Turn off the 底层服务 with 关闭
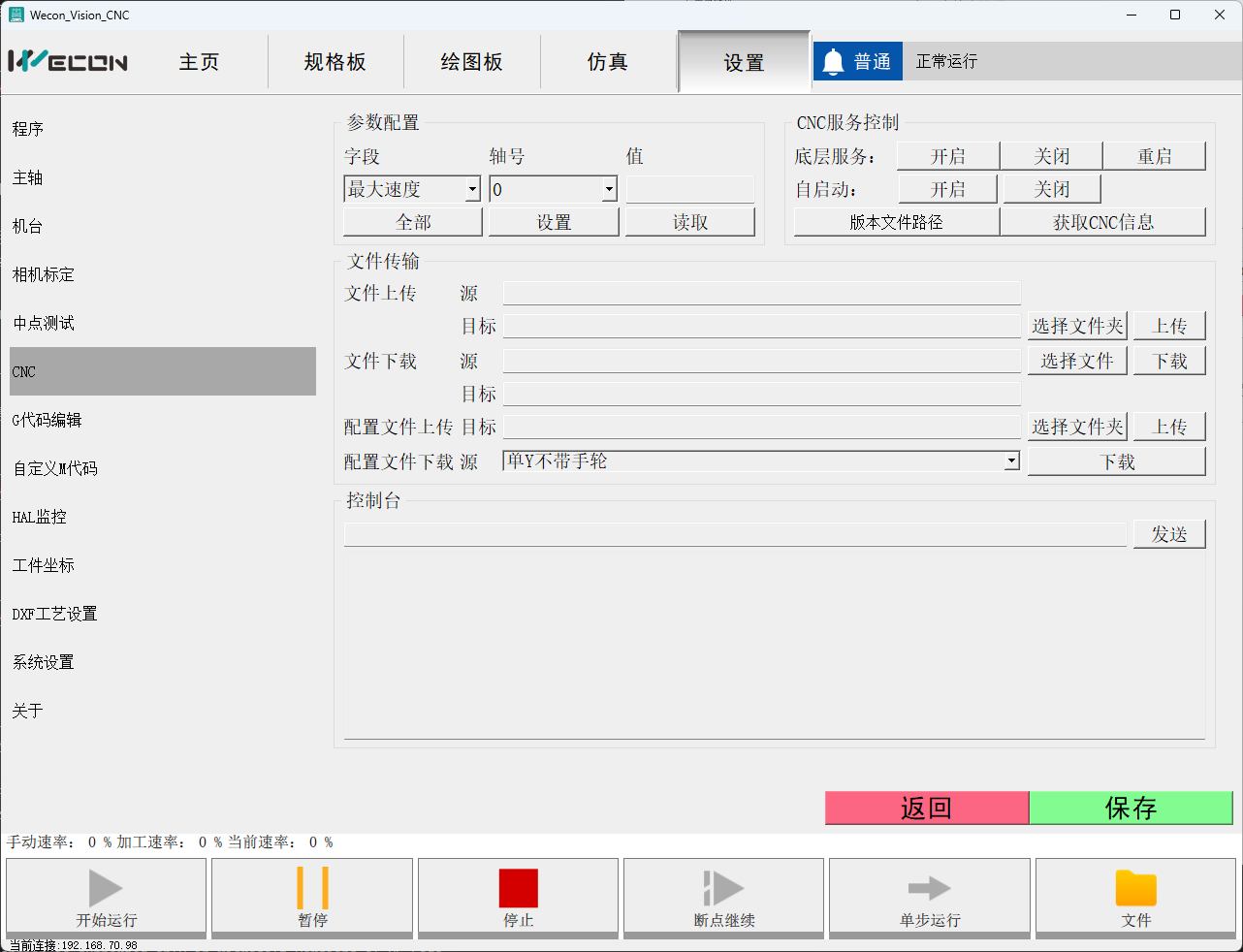This screenshot has width=1243, height=952. tap(1051, 156)
